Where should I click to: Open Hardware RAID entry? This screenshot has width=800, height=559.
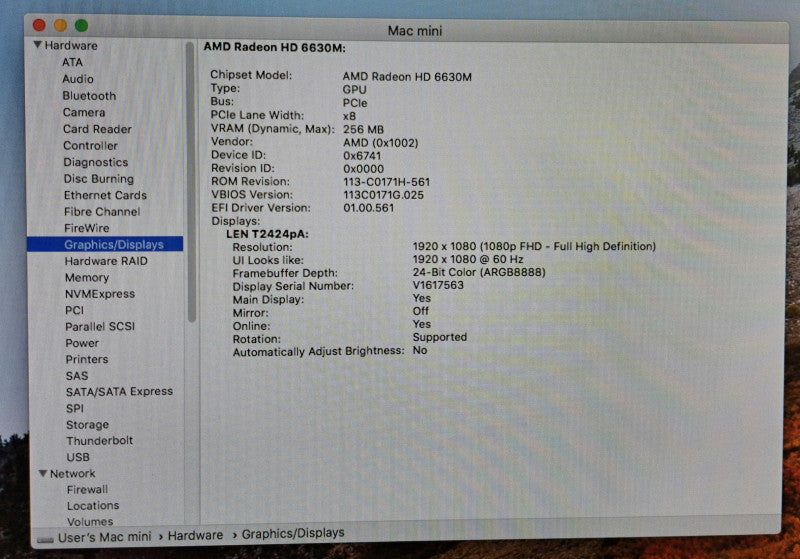click(106, 261)
